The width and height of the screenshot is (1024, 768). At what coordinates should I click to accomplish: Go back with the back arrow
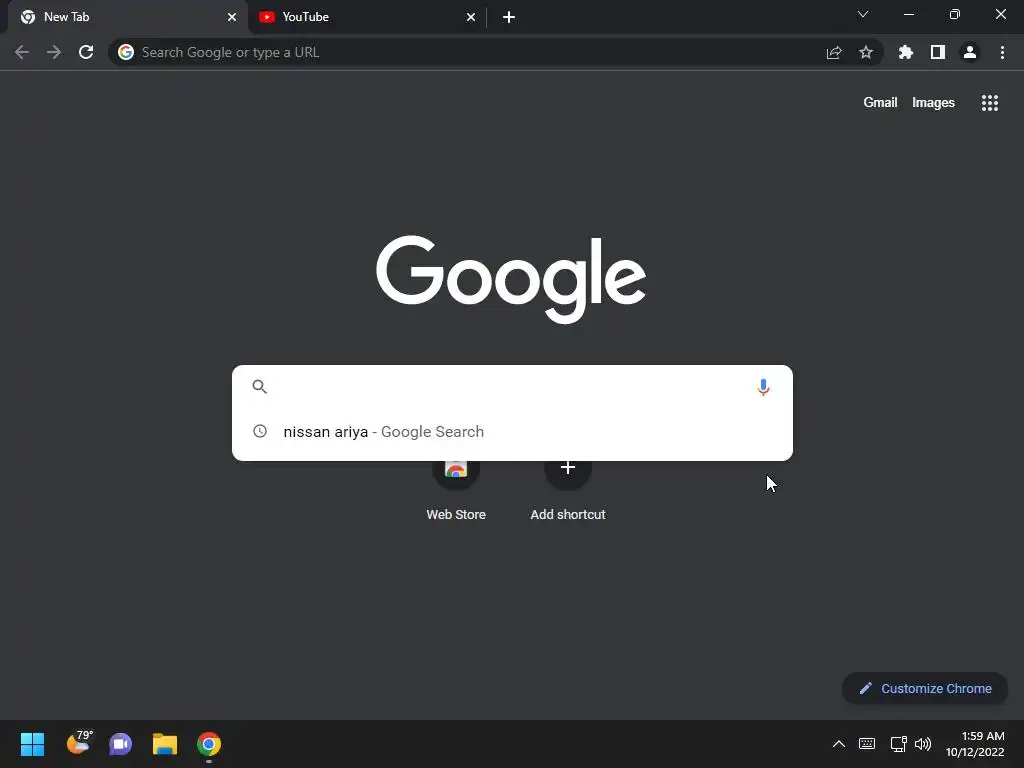[22, 52]
